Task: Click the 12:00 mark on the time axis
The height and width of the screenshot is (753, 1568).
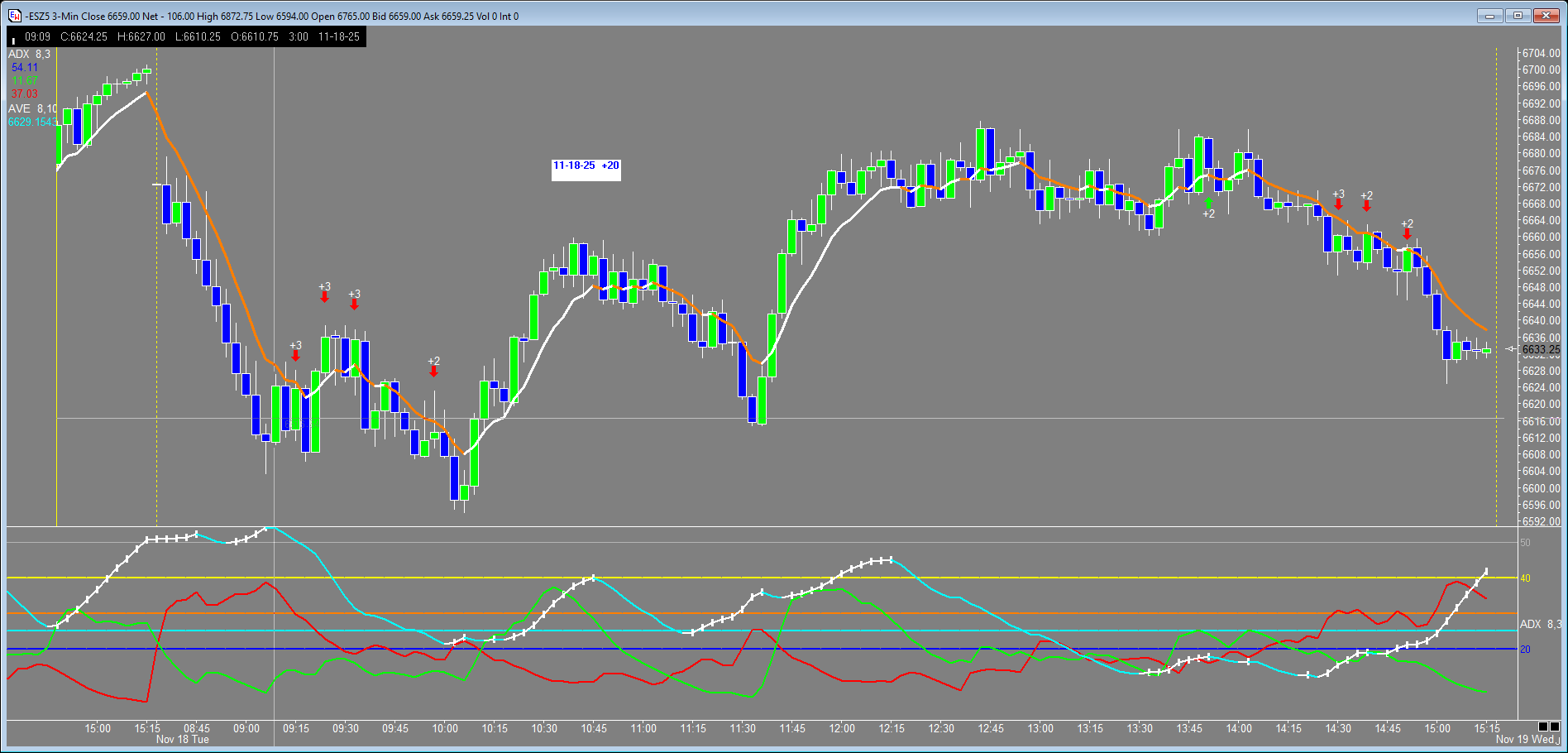Action: (x=842, y=728)
